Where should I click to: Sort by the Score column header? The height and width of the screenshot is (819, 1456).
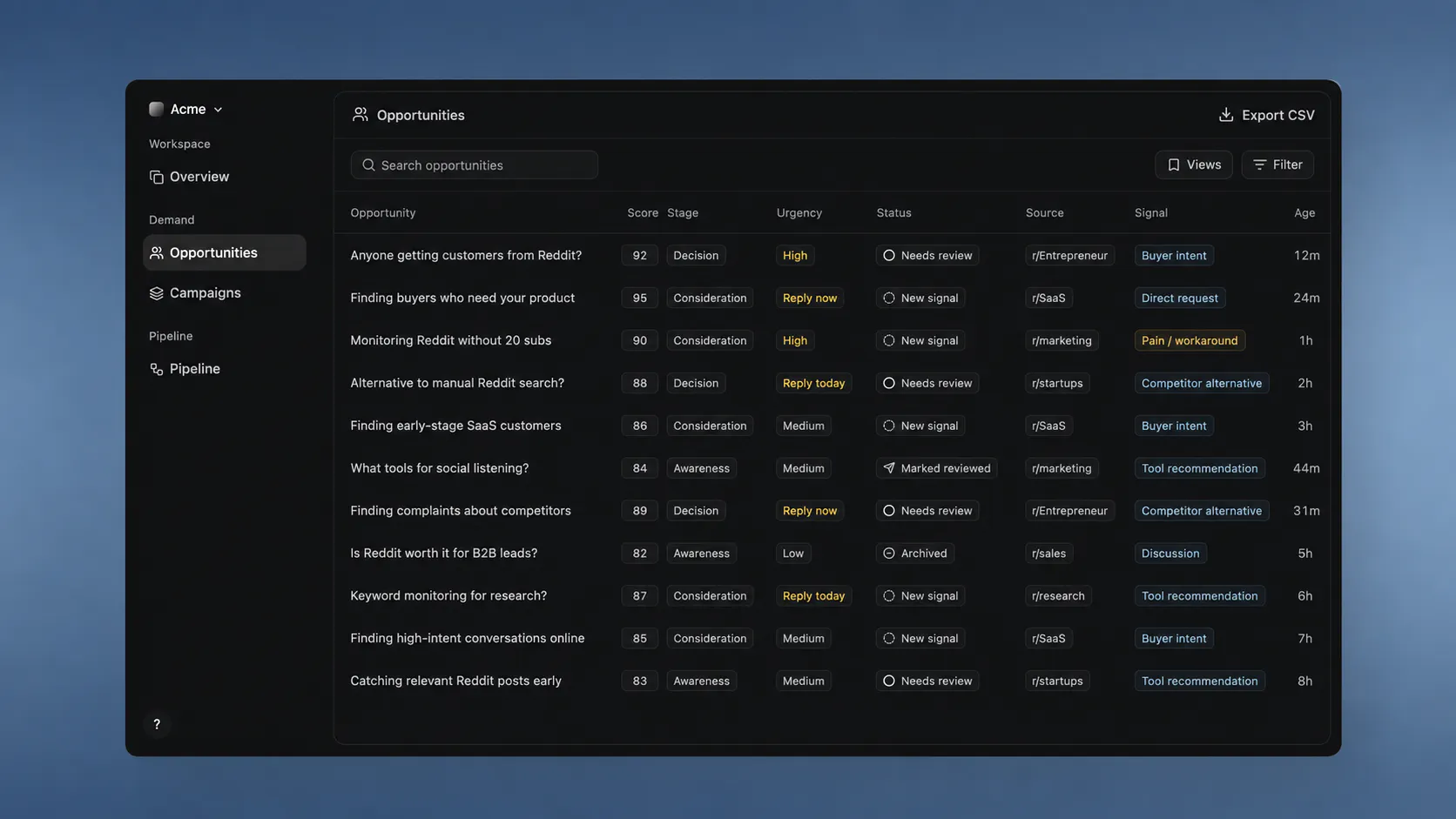[x=643, y=213]
